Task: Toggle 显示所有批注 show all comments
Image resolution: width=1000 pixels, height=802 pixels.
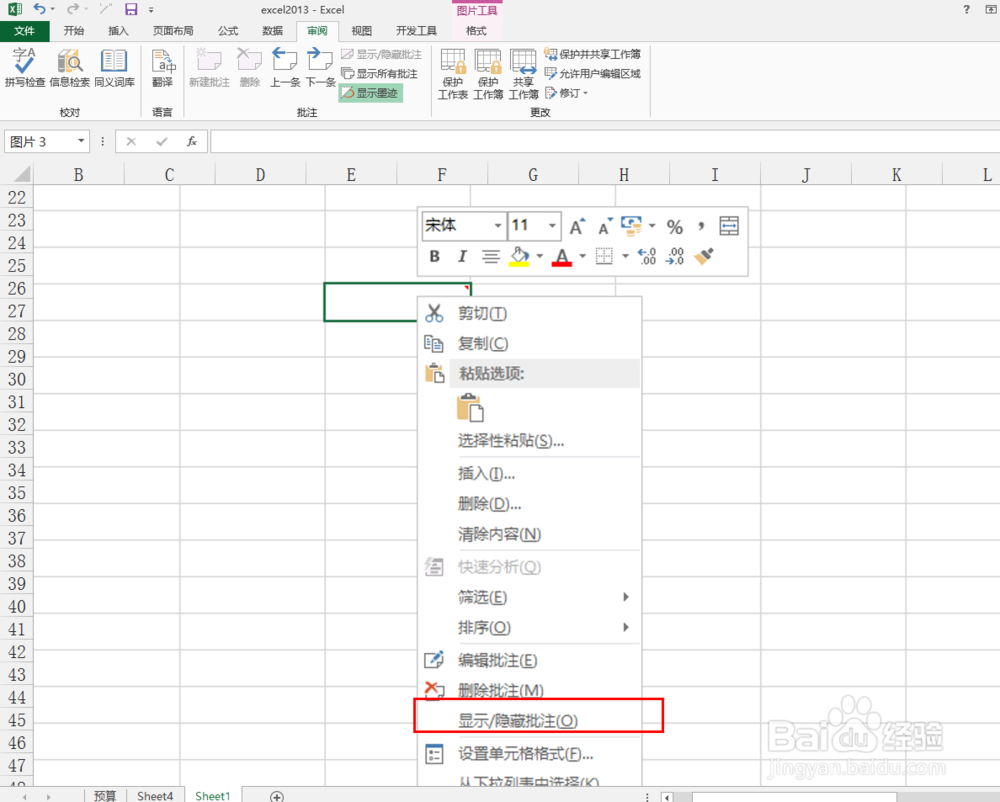Action: (381, 73)
